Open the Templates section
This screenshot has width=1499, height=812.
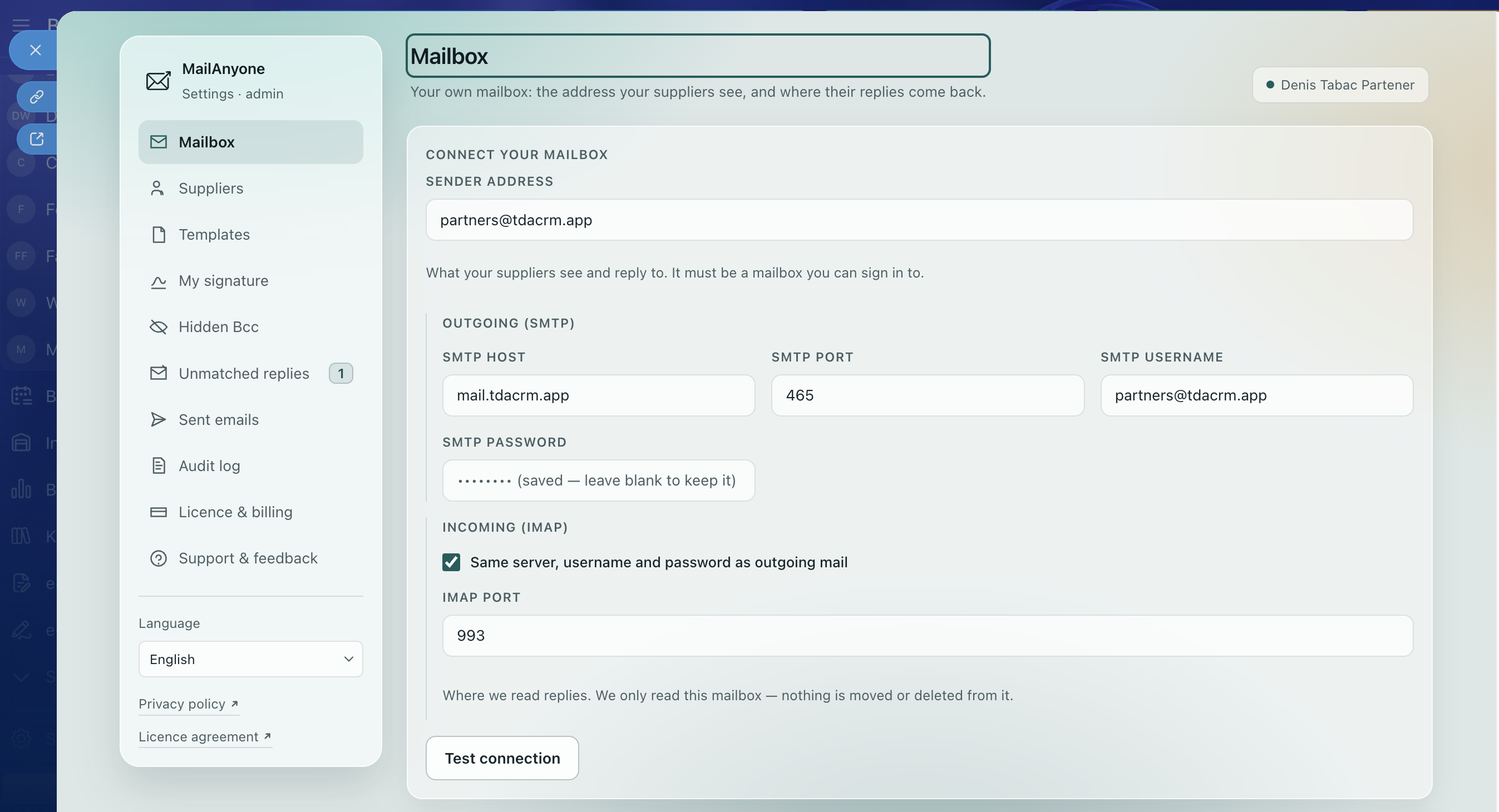251,234
